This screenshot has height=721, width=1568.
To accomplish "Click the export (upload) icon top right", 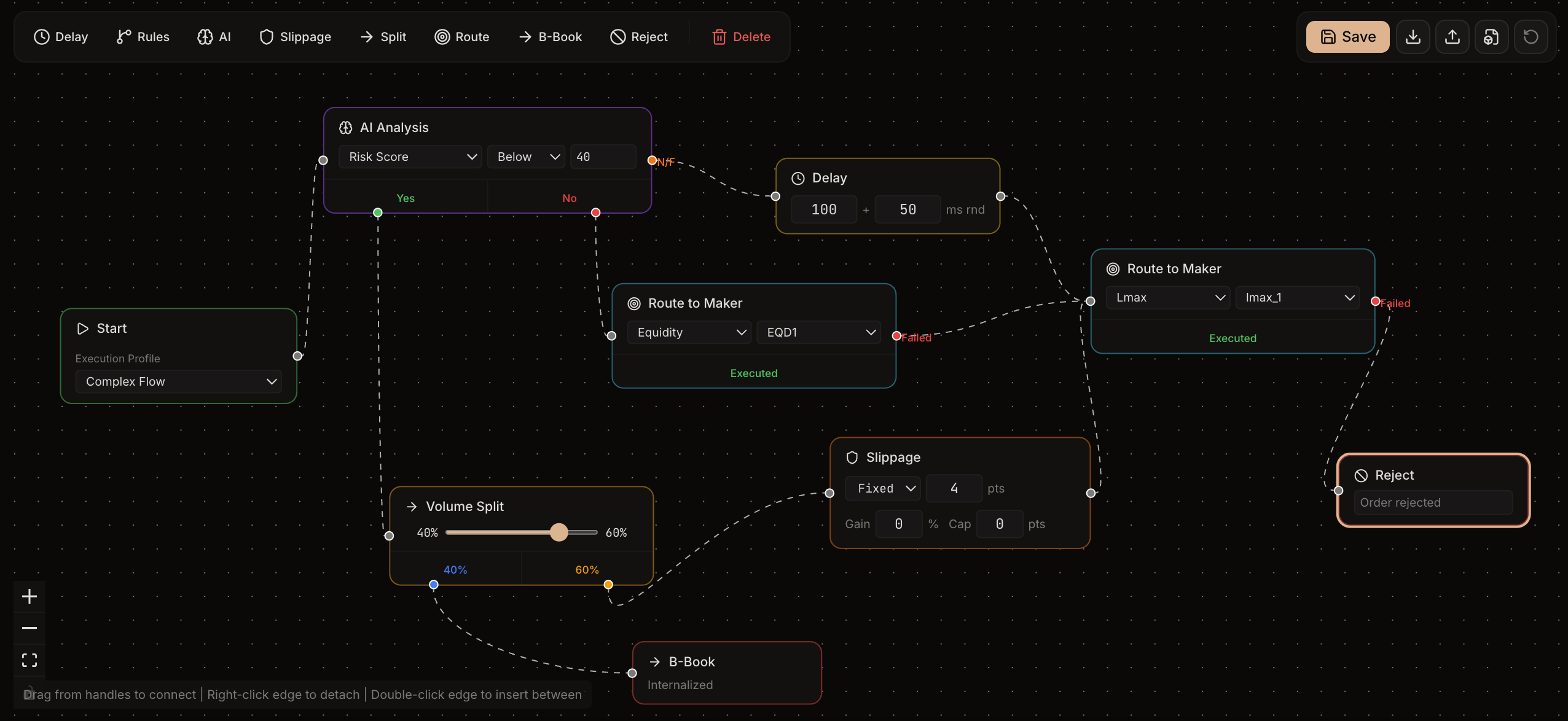I will tap(1452, 37).
